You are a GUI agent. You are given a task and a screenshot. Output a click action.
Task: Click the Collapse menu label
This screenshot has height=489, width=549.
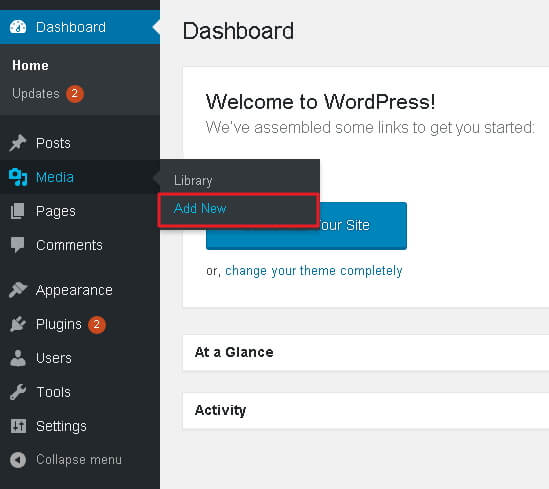pyautogui.click(x=79, y=459)
